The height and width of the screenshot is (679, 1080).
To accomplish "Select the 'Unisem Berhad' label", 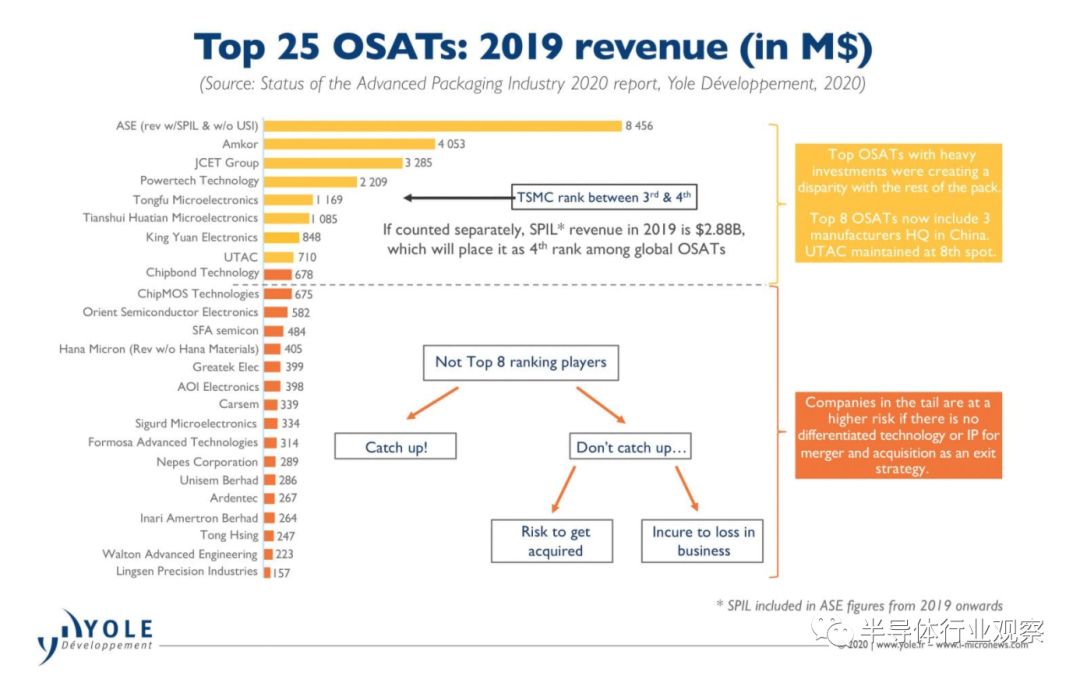I will click(x=219, y=480).
